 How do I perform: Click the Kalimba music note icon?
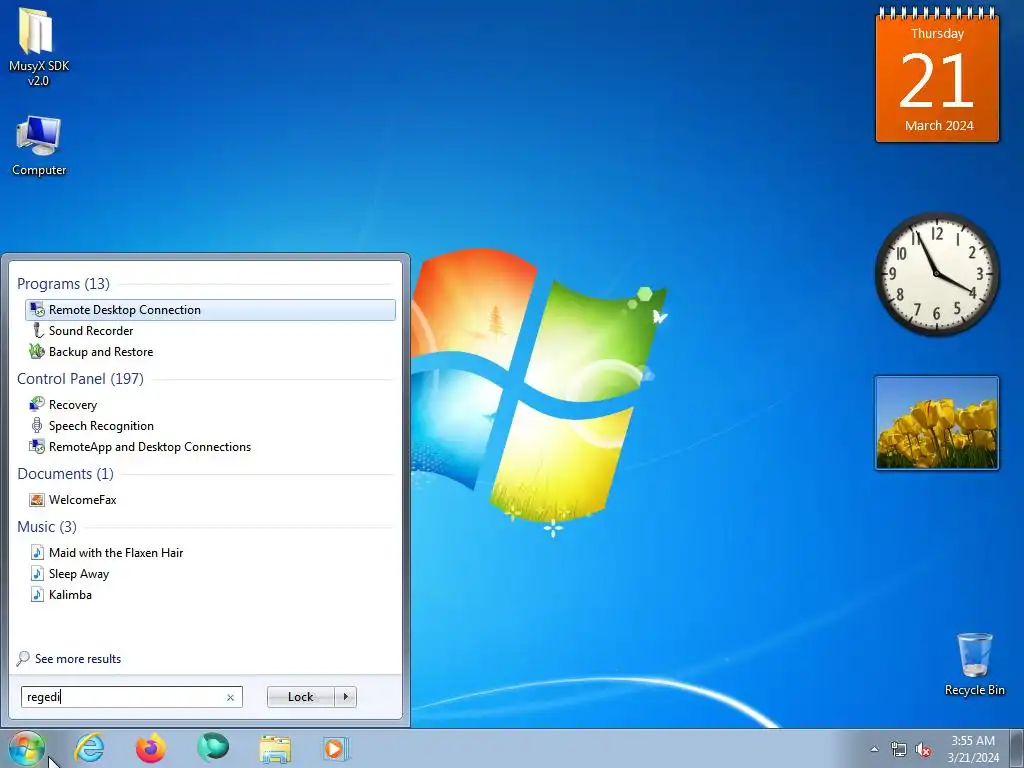(x=37, y=594)
